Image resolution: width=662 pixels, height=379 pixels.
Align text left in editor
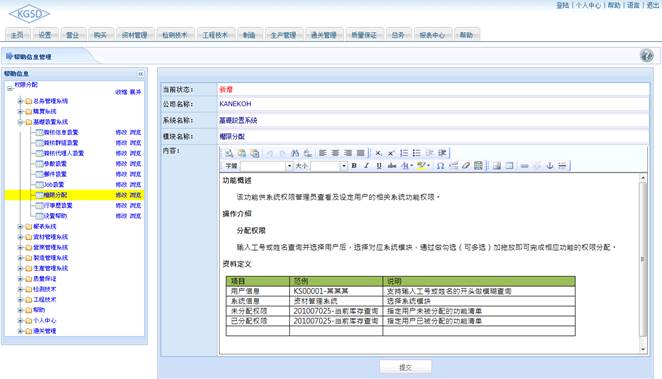[323, 153]
